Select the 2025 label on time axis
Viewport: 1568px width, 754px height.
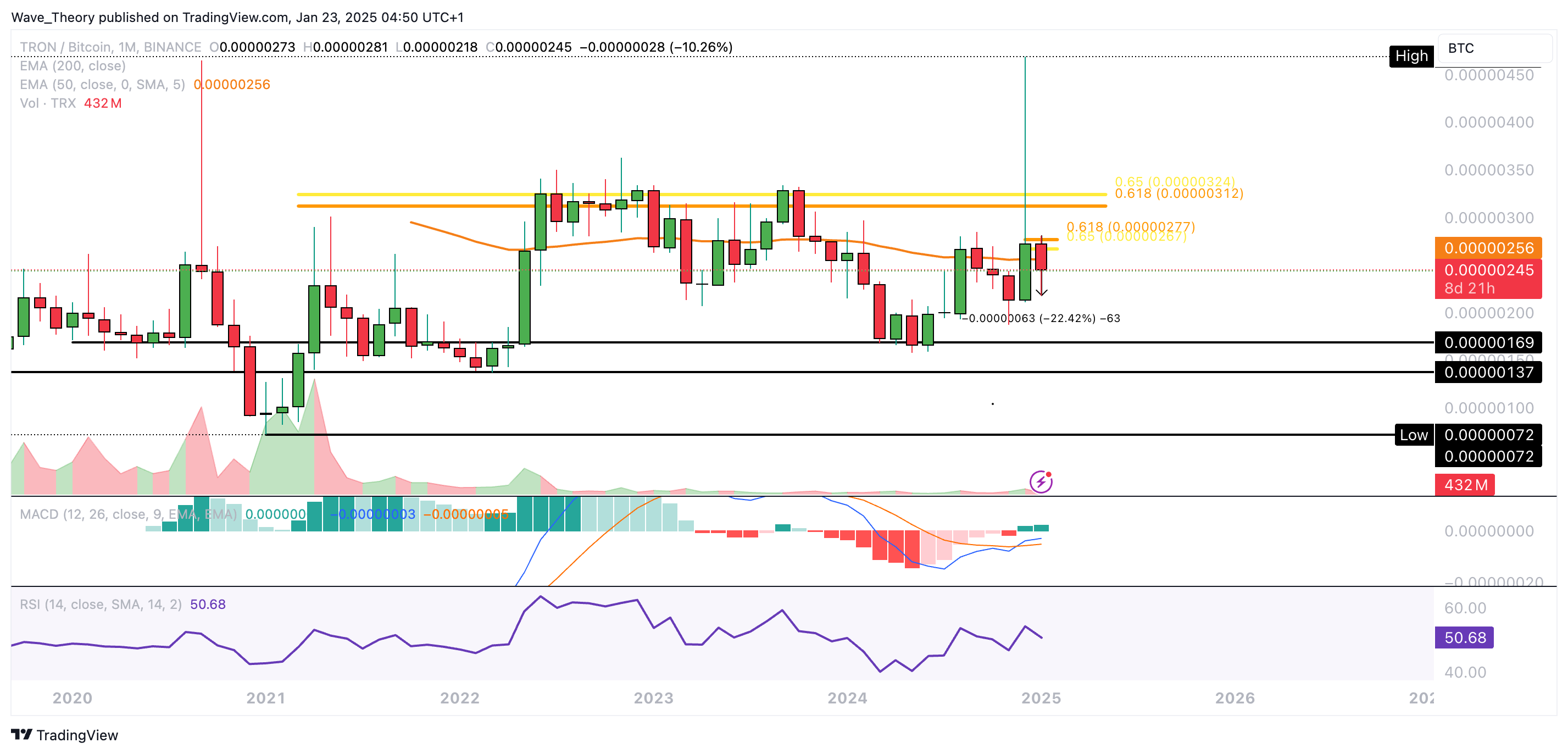click(x=1041, y=698)
